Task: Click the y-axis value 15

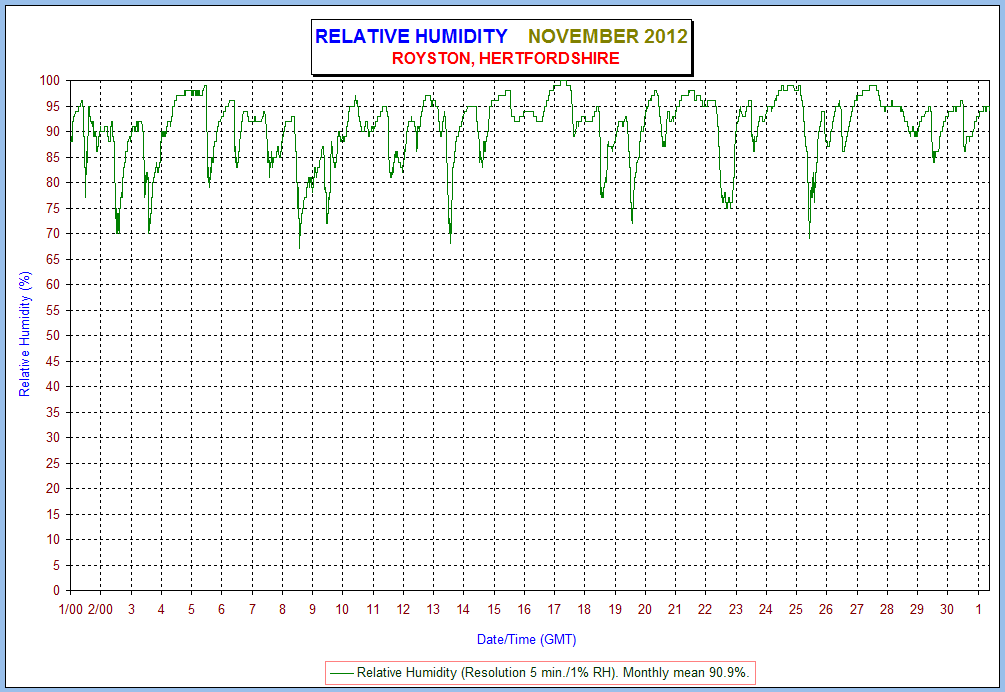Action: [x=53, y=514]
